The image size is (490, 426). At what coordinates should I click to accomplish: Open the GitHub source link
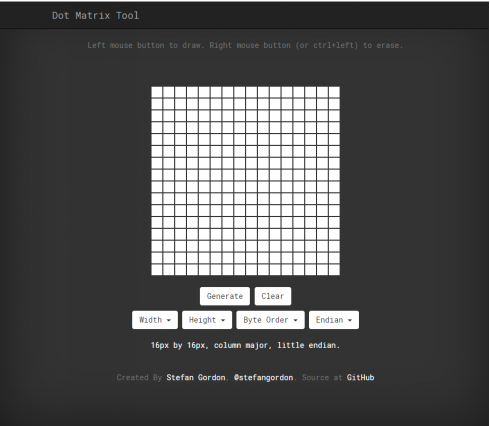pyautogui.click(x=360, y=377)
